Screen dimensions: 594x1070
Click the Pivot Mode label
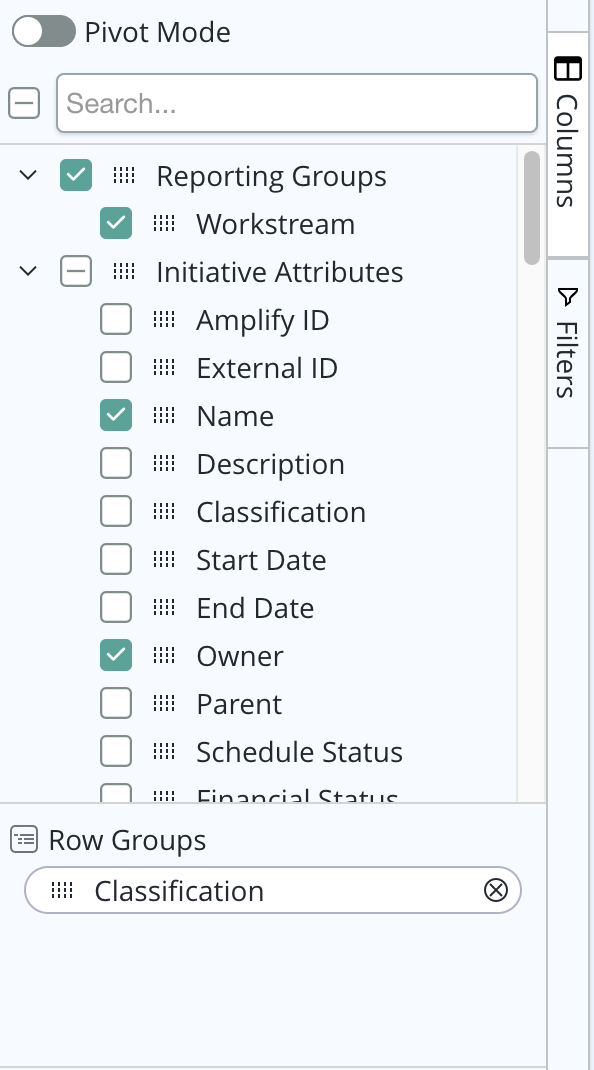point(158,32)
